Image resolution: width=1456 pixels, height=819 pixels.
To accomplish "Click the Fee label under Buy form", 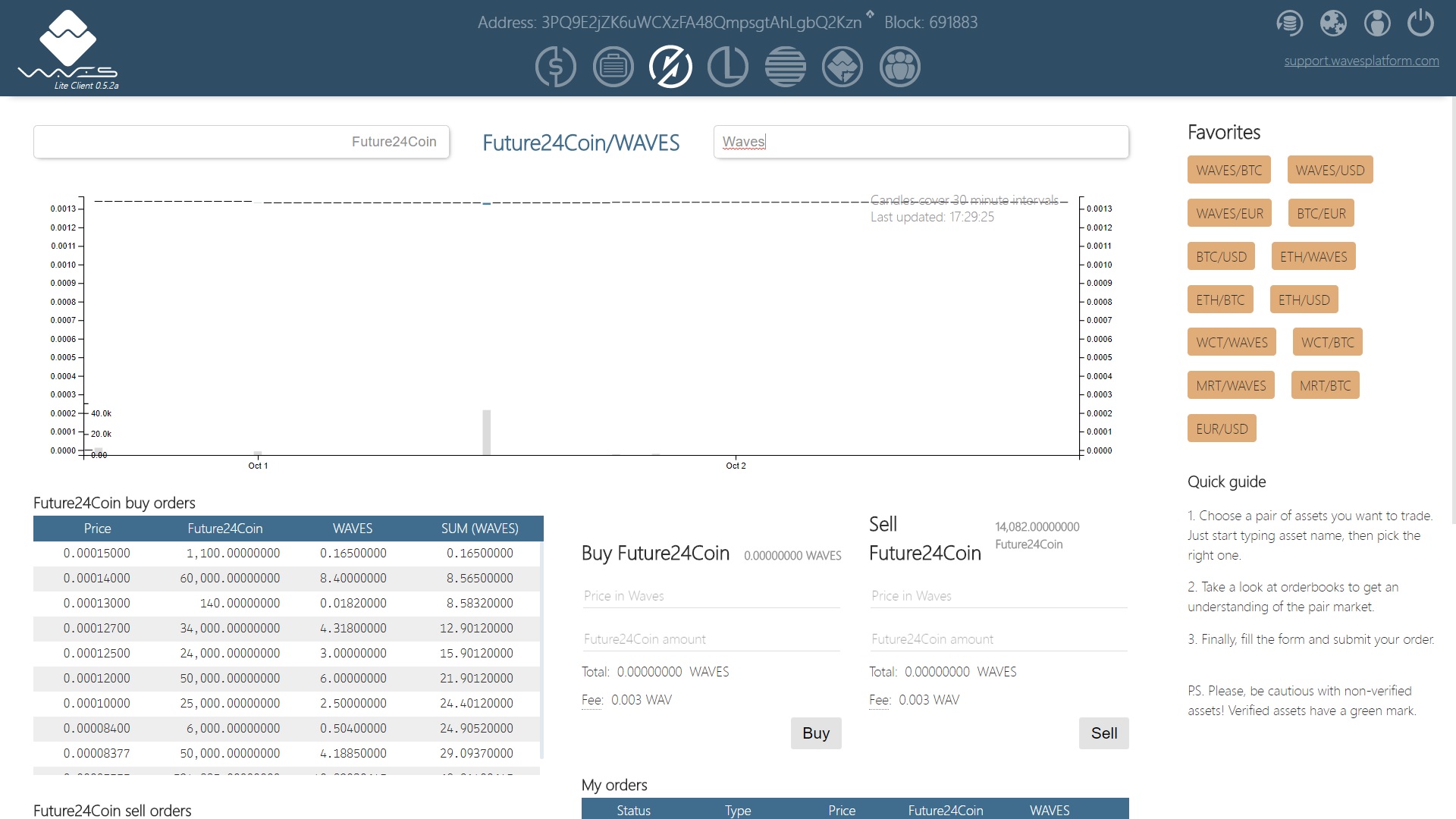I will coord(592,700).
